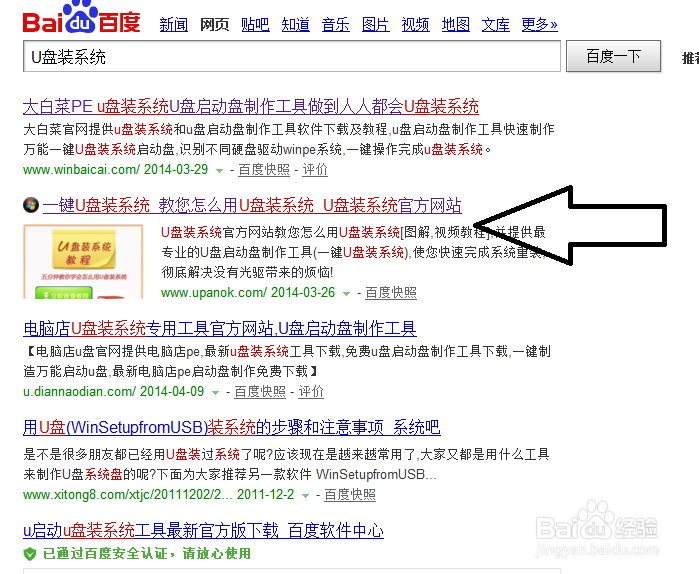
Task: Open the 大白菜PE u盘装系统 result title
Action: 251,107
